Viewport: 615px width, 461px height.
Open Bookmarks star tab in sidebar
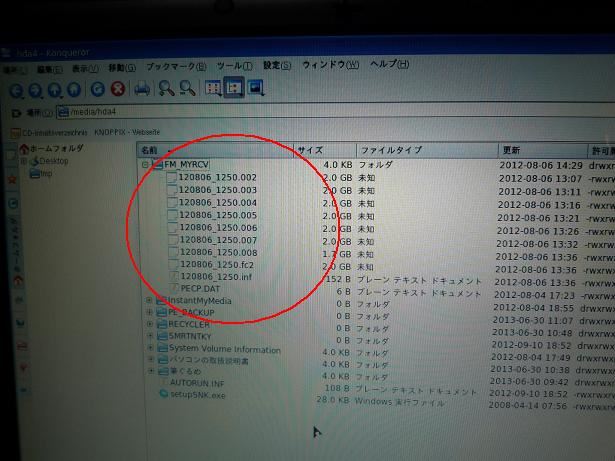(13, 180)
